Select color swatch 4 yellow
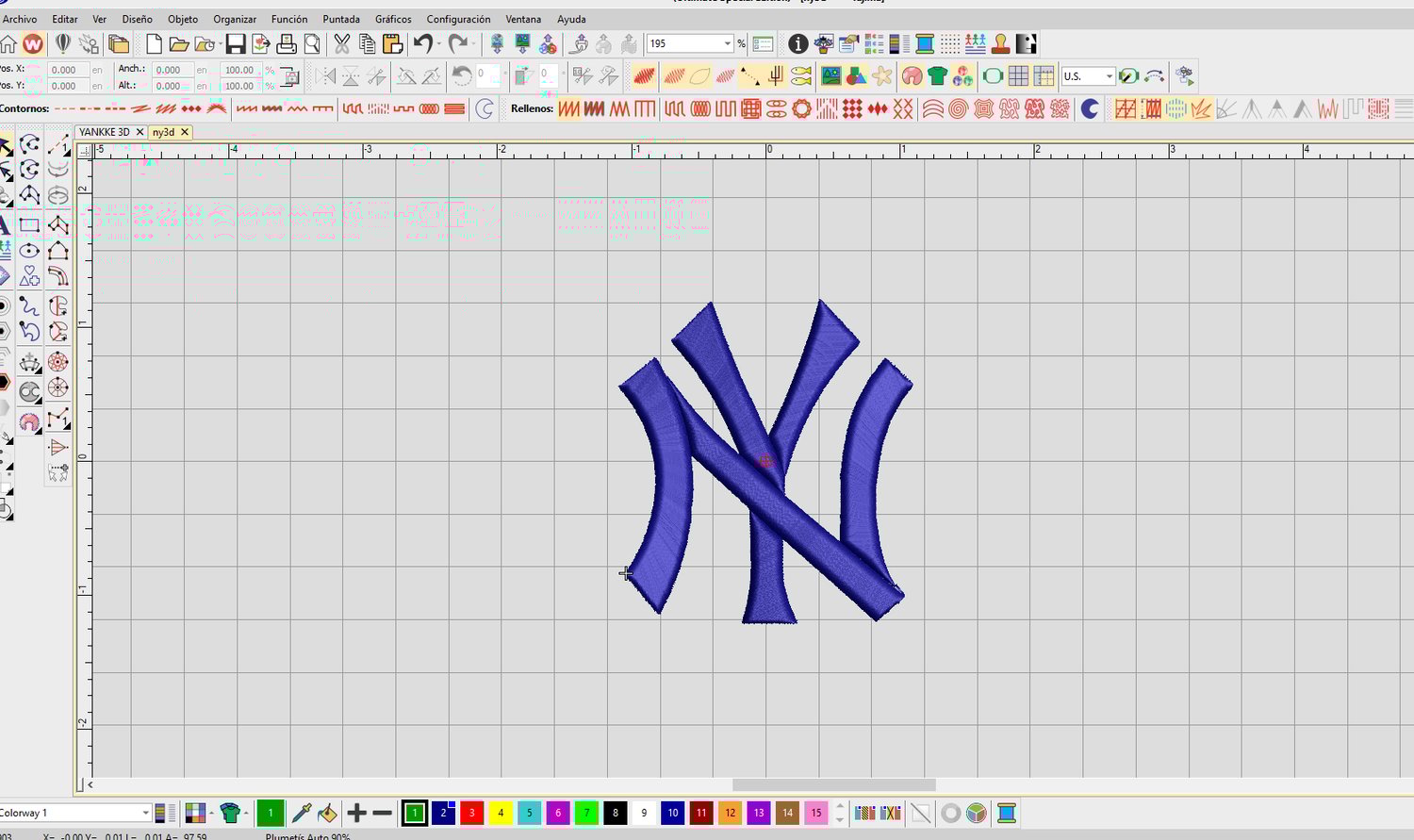 (501, 813)
